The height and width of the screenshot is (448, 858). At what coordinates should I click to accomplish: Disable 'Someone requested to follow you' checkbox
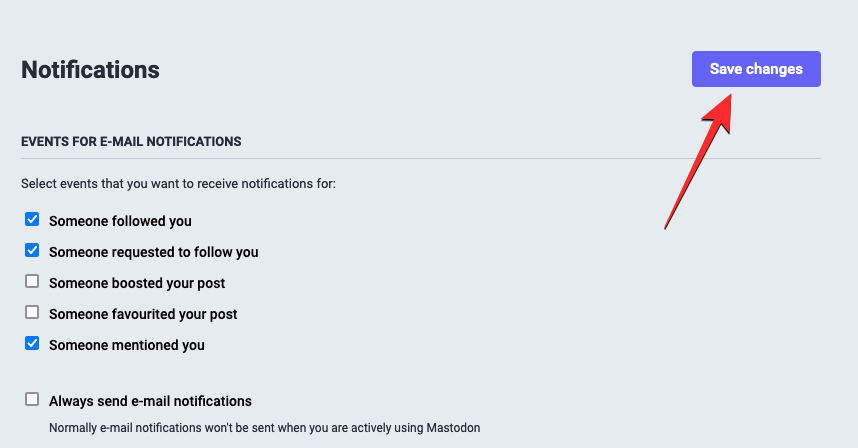(32, 251)
